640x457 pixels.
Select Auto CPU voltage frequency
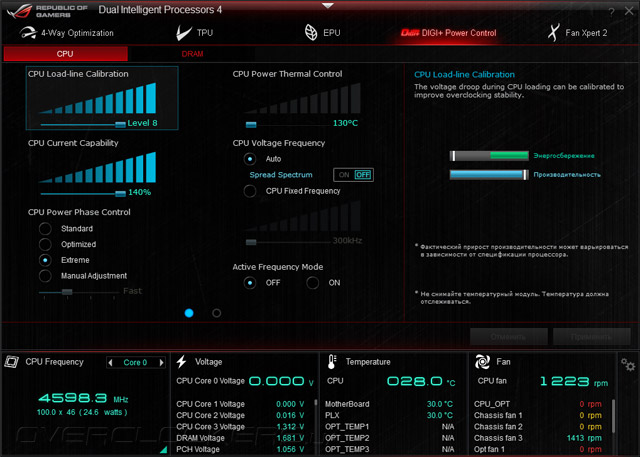[x=250, y=159]
